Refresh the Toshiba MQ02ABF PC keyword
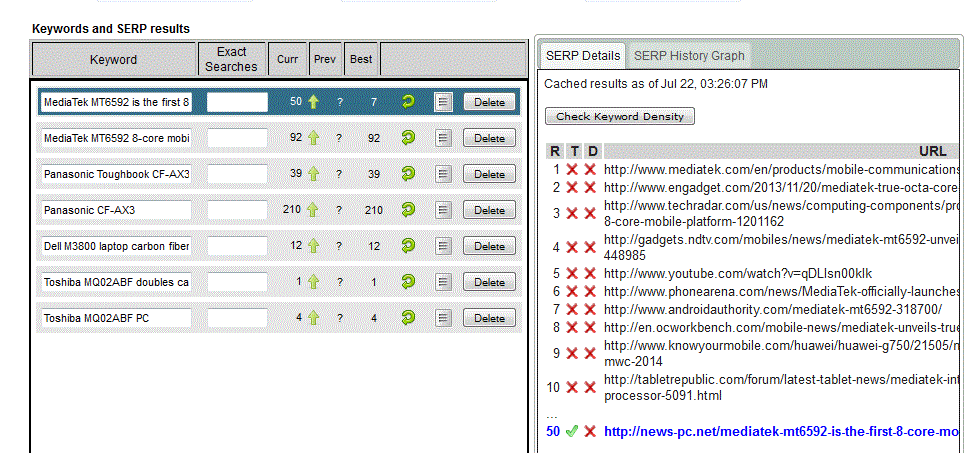The image size is (977, 453). tap(408, 318)
